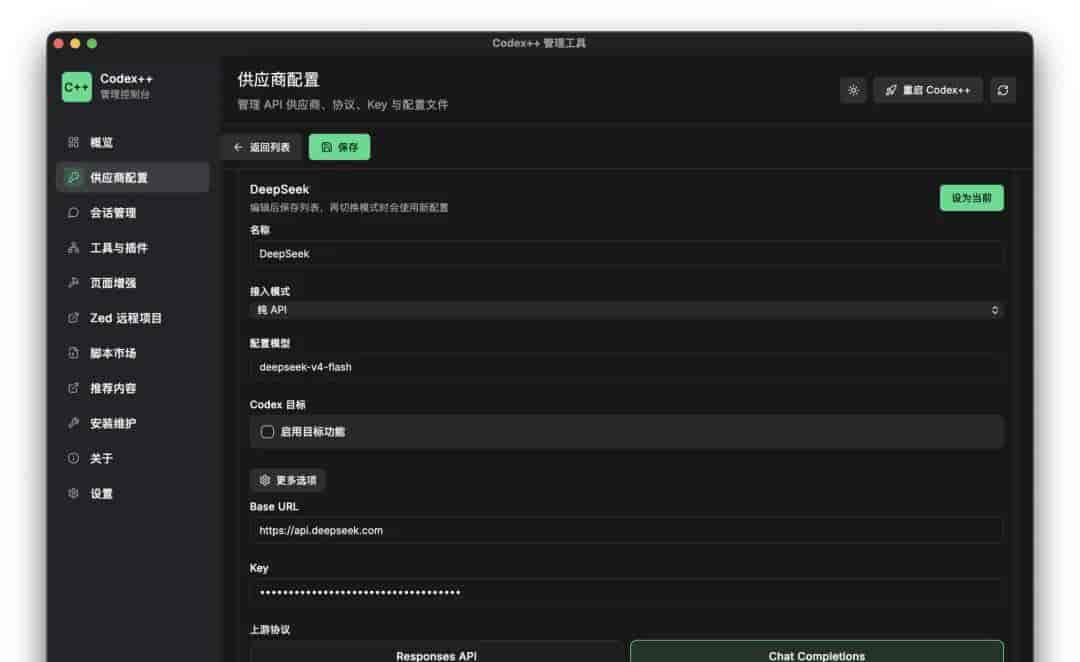Open the 概览 overview page

click(132, 143)
